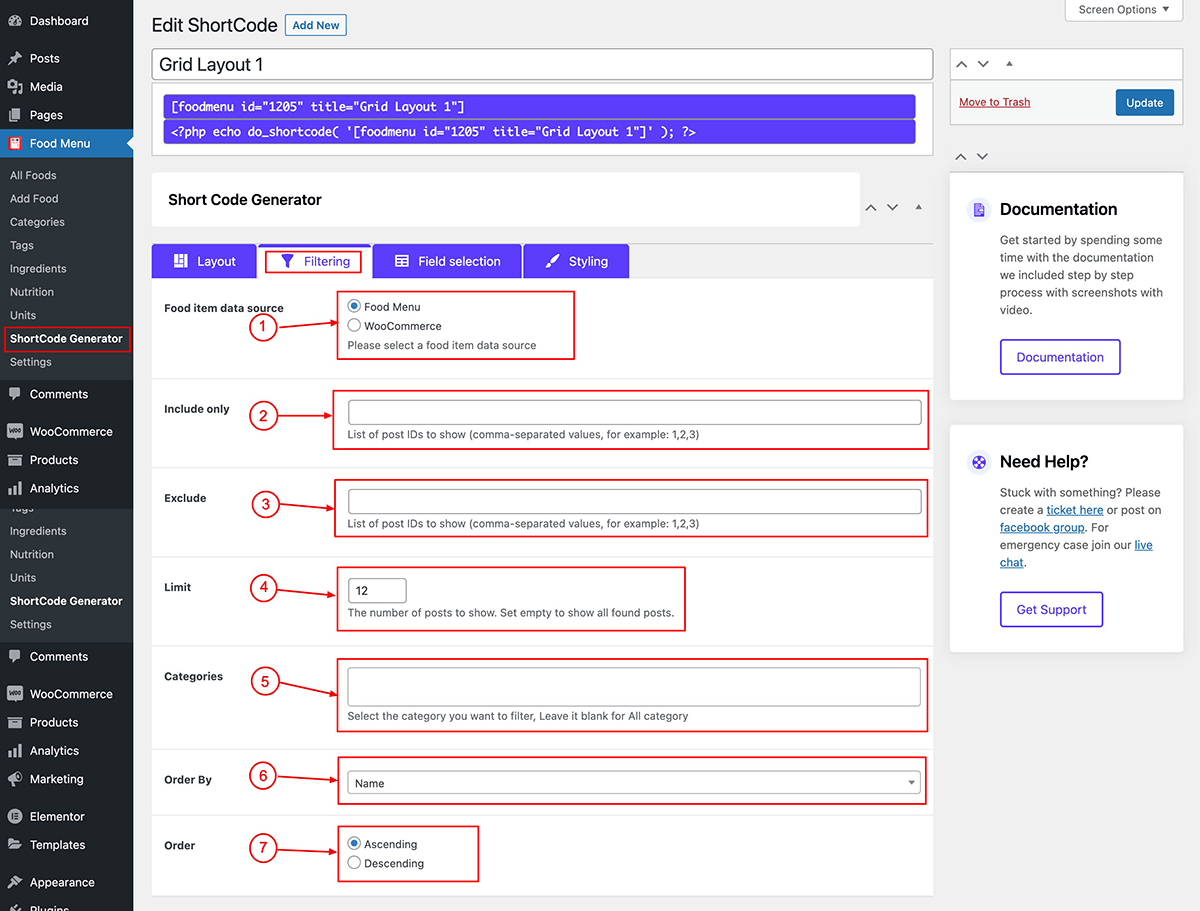
Task: Follow the facebook group link
Action: point(1042,527)
